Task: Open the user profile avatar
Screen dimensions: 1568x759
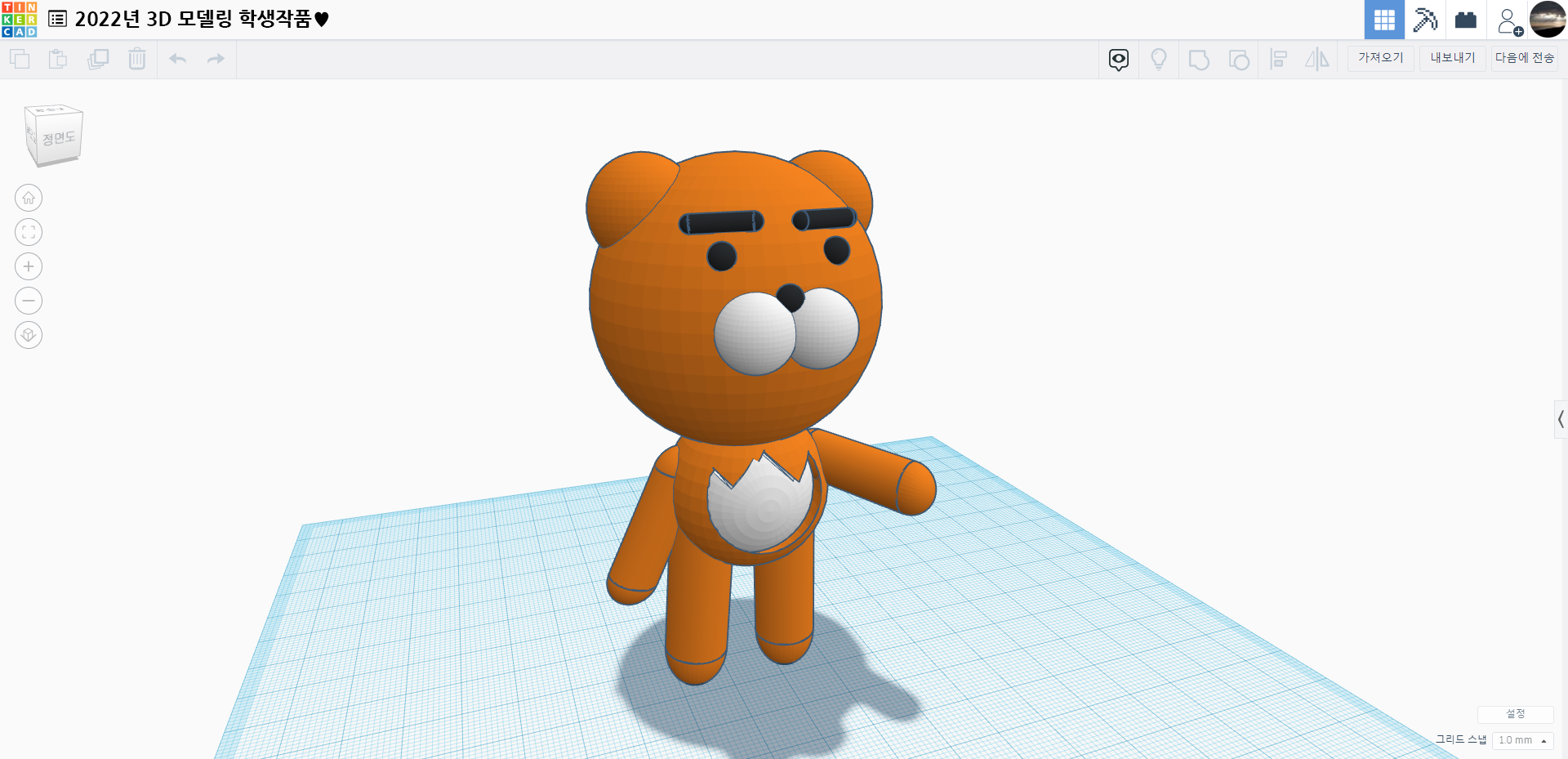Action: coord(1548,20)
